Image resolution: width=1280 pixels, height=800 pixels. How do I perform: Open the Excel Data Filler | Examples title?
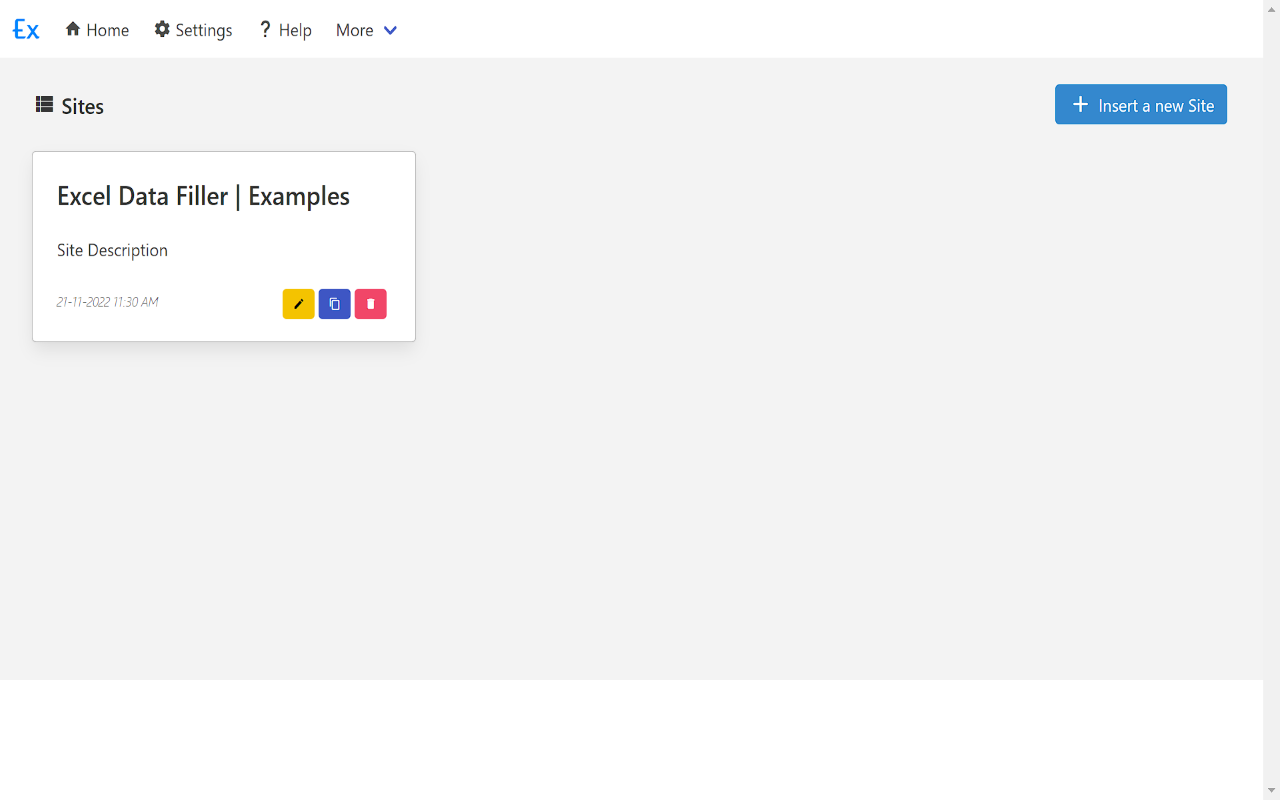203,196
